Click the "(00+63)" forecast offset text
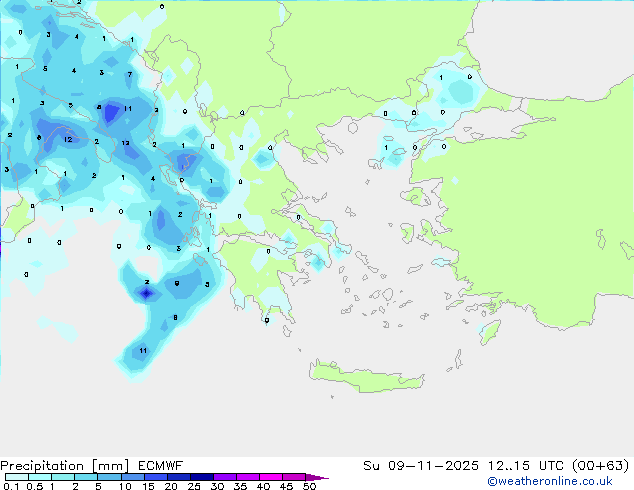This screenshot has width=634, height=490. (601, 466)
